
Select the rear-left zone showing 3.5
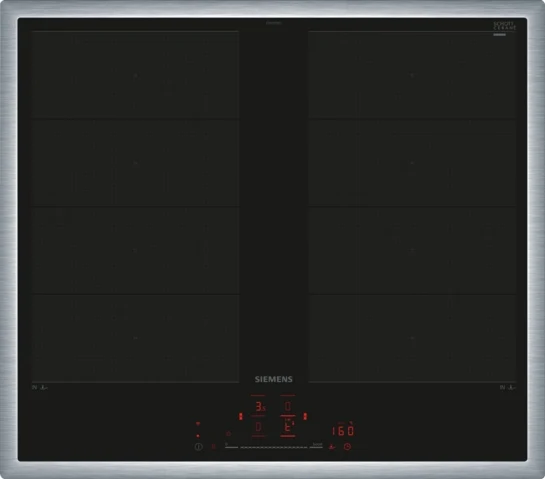tap(259, 406)
